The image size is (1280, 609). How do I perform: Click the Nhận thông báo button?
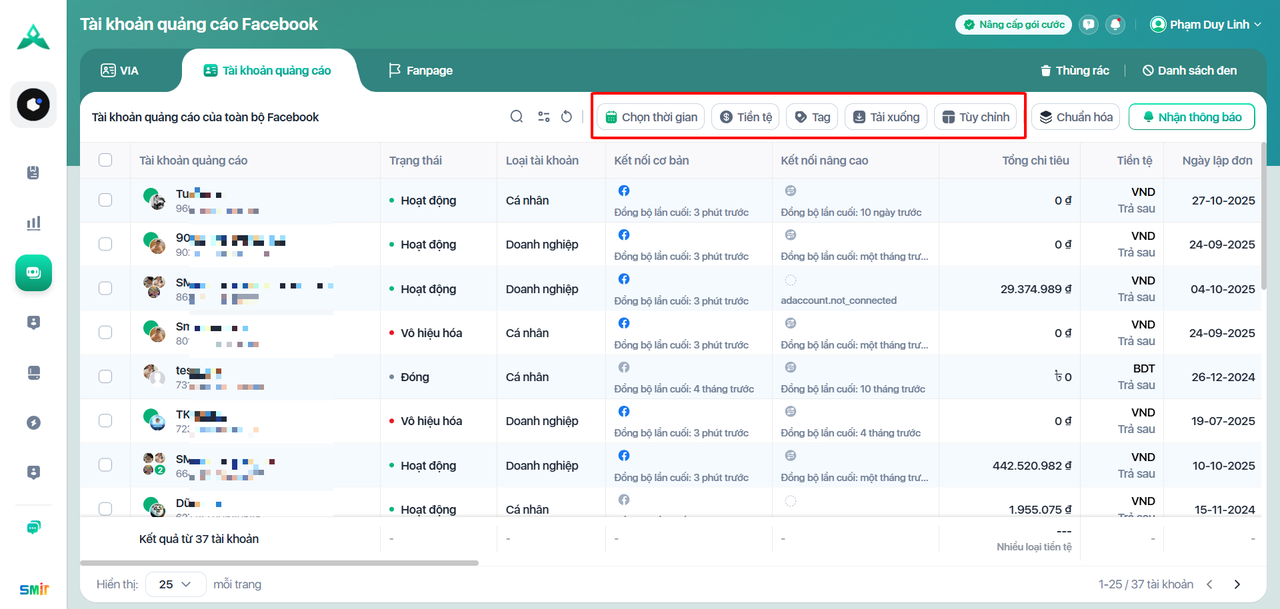coord(1191,117)
